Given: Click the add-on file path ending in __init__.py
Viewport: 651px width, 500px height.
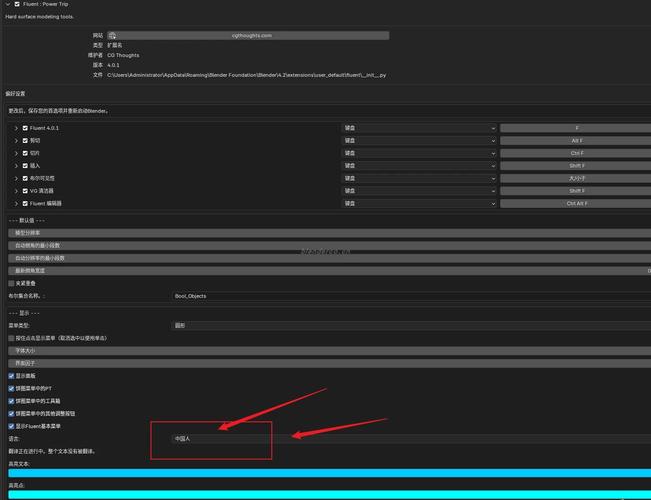Looking at the screenshot, I should [x=247, y=75].
